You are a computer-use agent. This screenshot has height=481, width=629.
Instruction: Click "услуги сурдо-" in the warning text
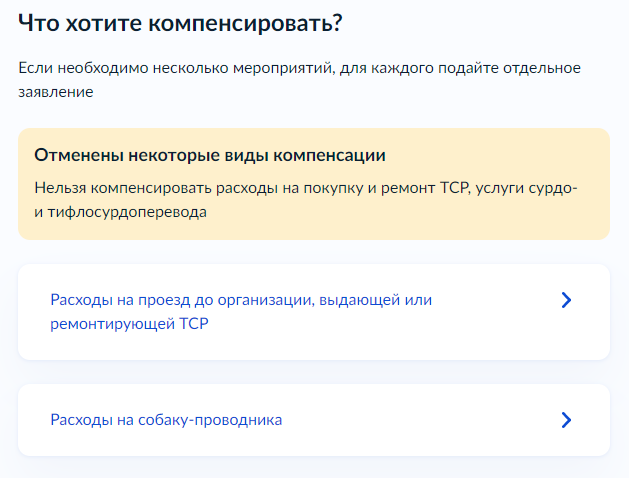[526, 188]
